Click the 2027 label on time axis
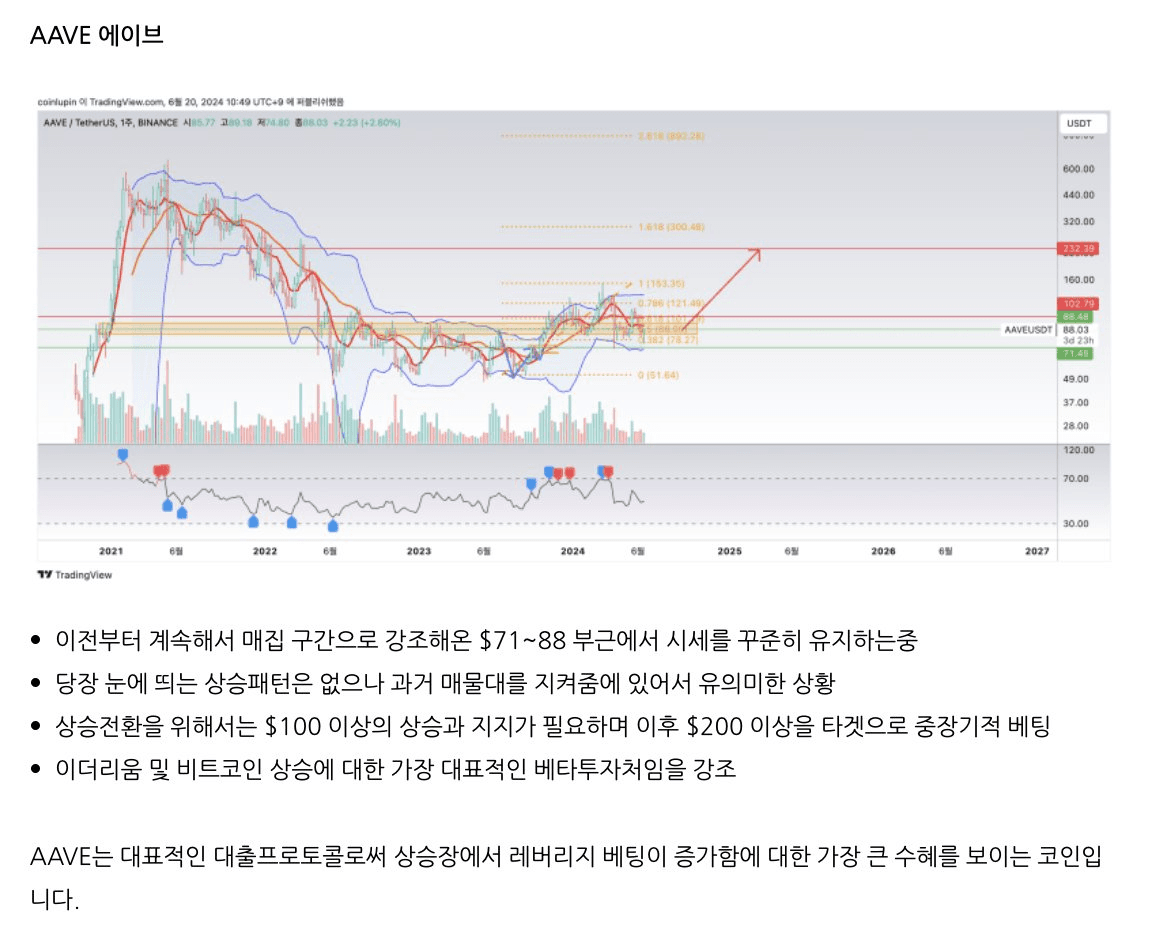Viewport: 1156px width, 934px height. [1037, 551]
